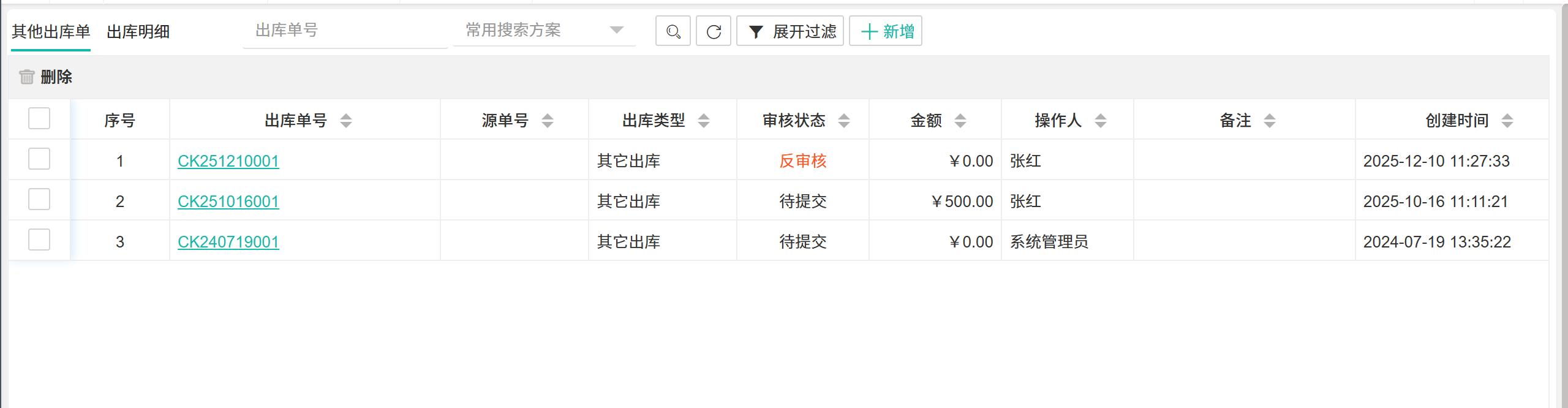Select the 其他出库单 tab
Image resolution: width=1568 pixels, height=408 pixels.
coord(51,32)
